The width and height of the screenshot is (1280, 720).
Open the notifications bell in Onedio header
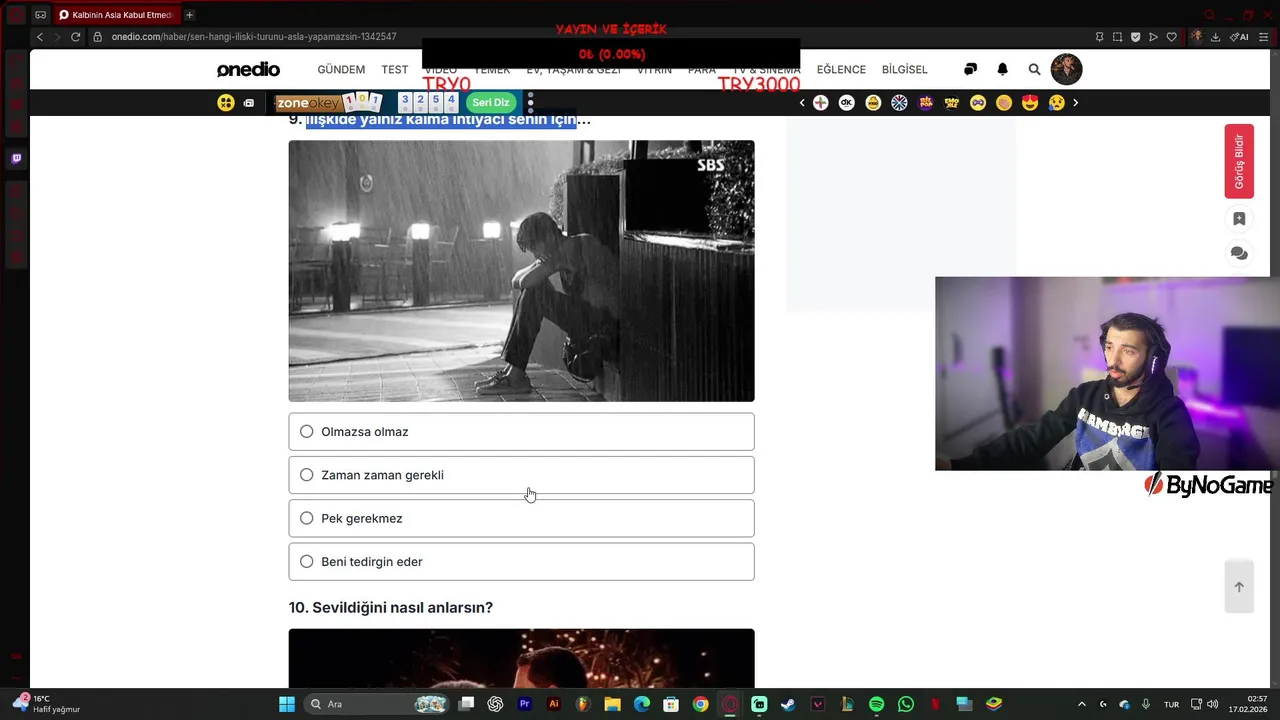click(x=1002, y=69)
